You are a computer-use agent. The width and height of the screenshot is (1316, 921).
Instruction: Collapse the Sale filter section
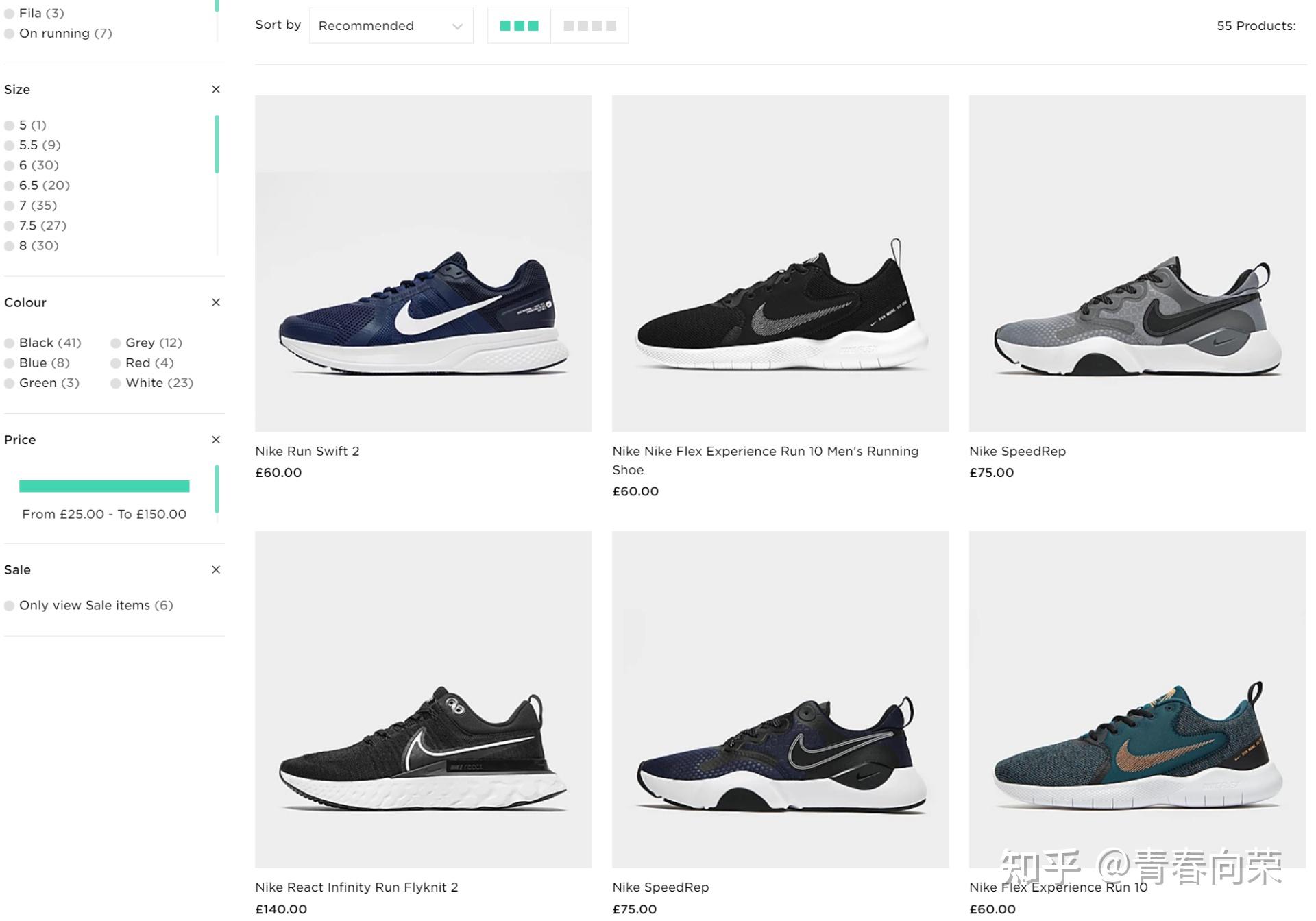click(216, 569)
